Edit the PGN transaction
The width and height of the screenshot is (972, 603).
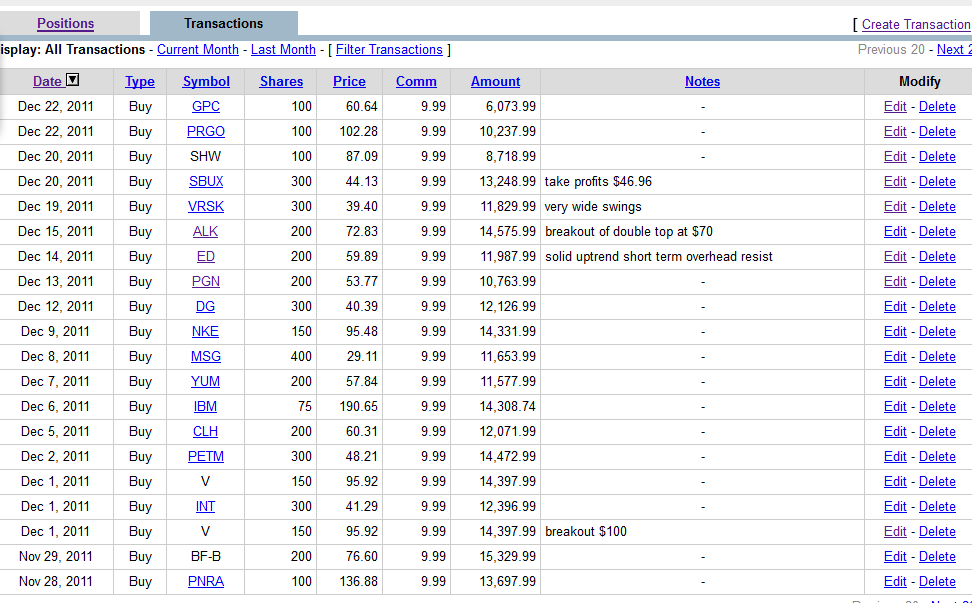point(895,281)
